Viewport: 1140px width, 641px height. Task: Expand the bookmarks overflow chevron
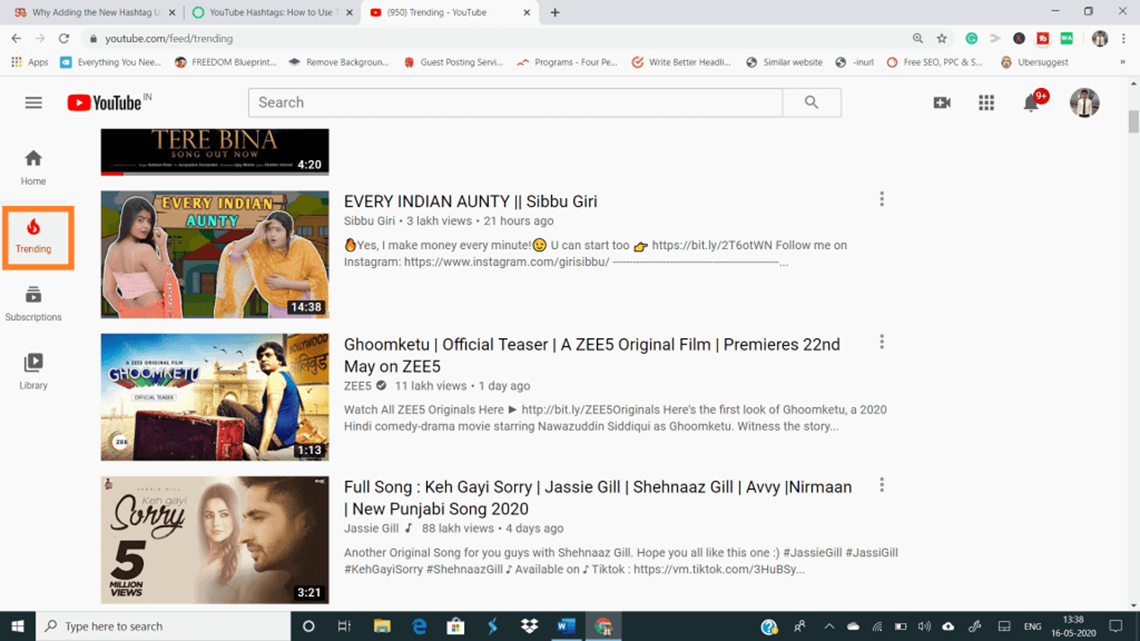(x=1123, y=63)
